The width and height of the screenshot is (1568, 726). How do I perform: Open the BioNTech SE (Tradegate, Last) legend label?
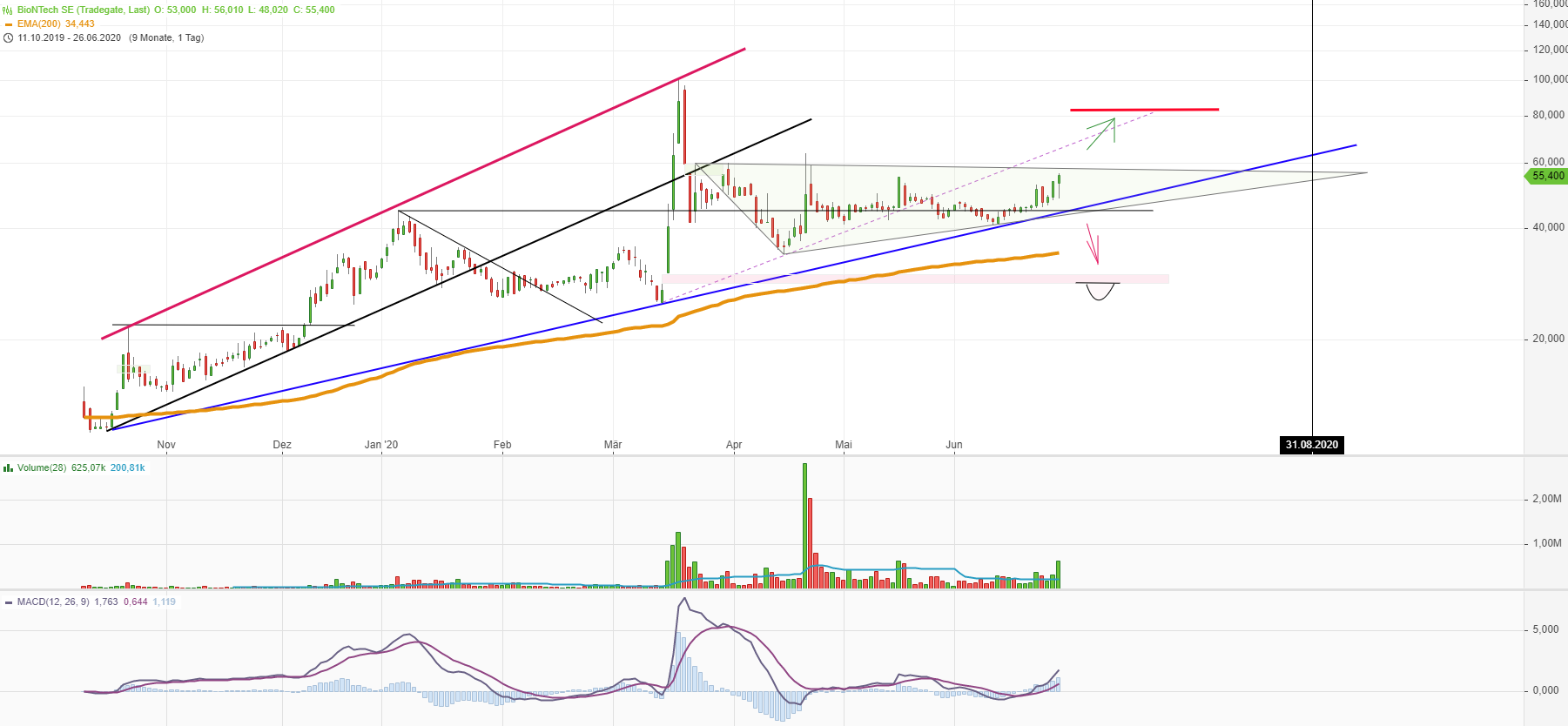(84, 10)
